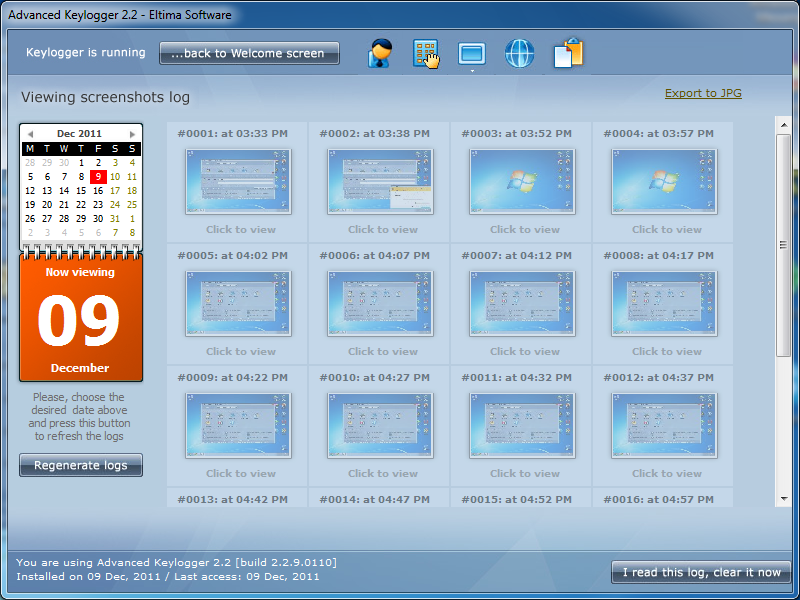This screenshot has width=800, height=600.
Task: Click the screenshots log monitor icon
Action: [x=471, y=53]
